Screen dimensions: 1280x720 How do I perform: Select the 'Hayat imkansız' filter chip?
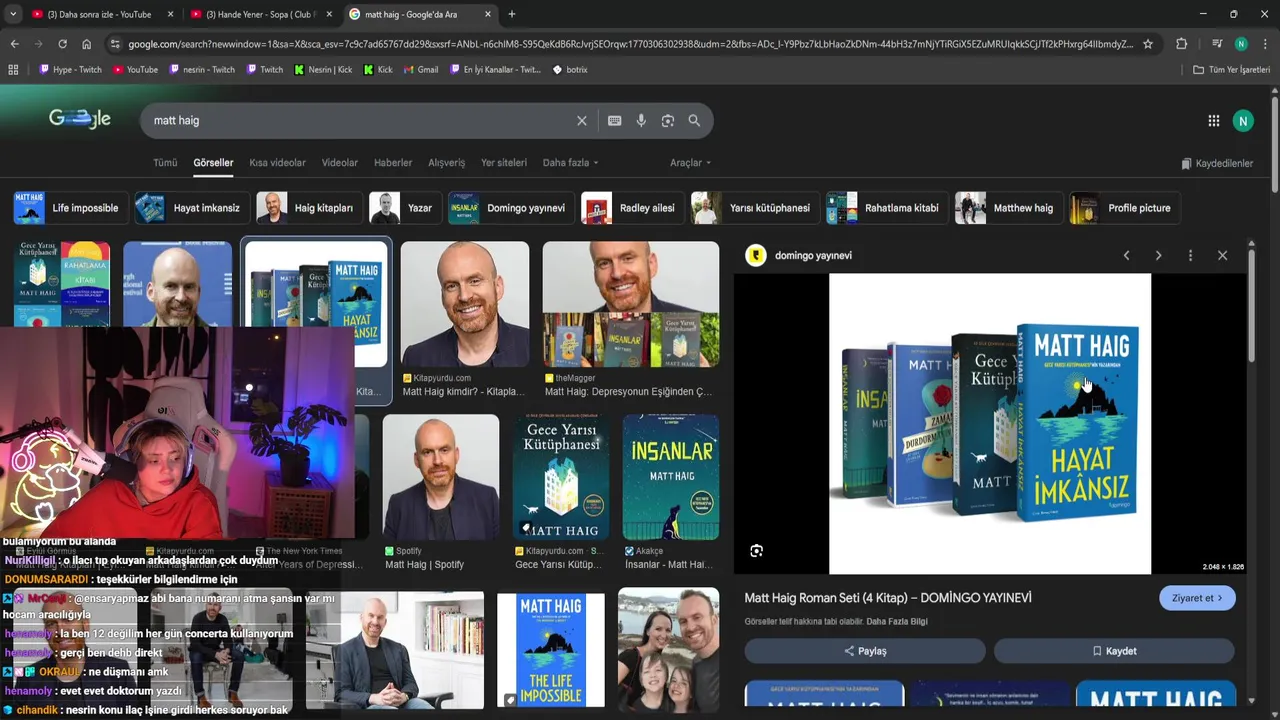click(192, 208)
